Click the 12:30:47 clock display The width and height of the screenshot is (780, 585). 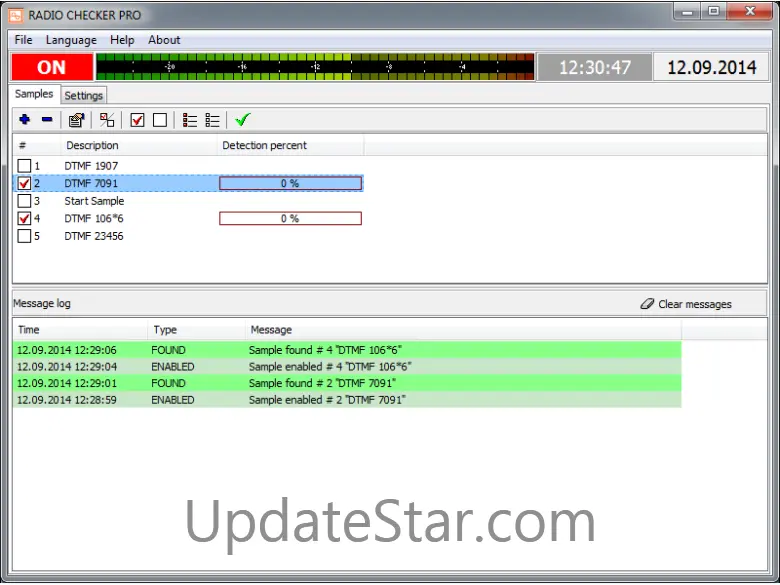coord(595,67)
